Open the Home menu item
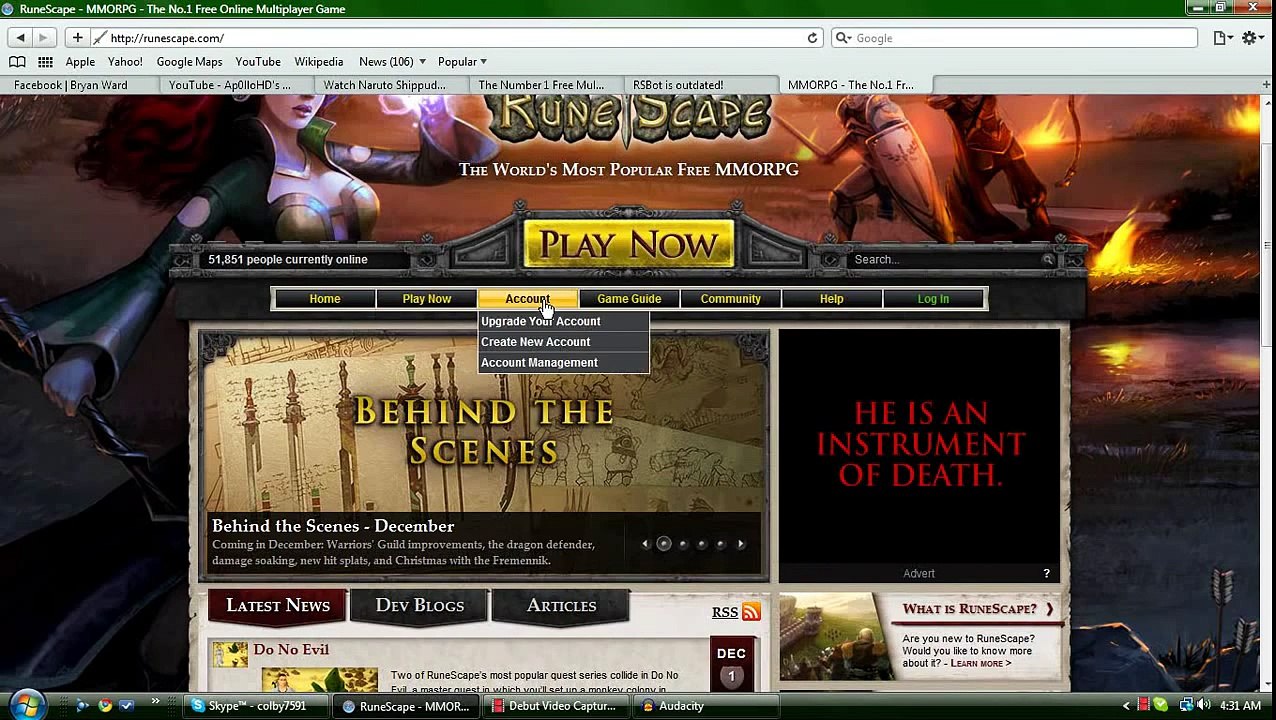The width and height of the screenshot is (1276, 720). click(325, 299)
